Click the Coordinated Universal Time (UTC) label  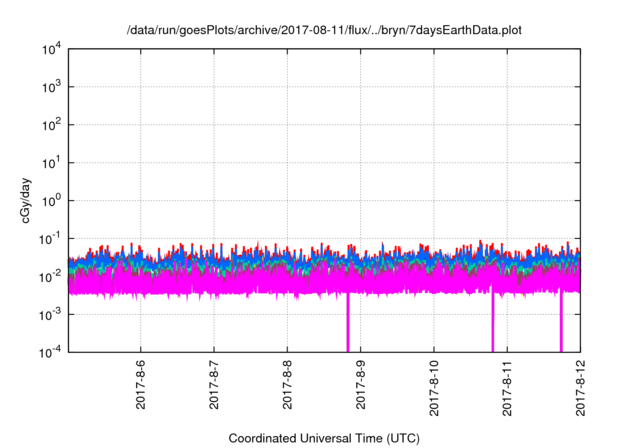click(324, 438)
